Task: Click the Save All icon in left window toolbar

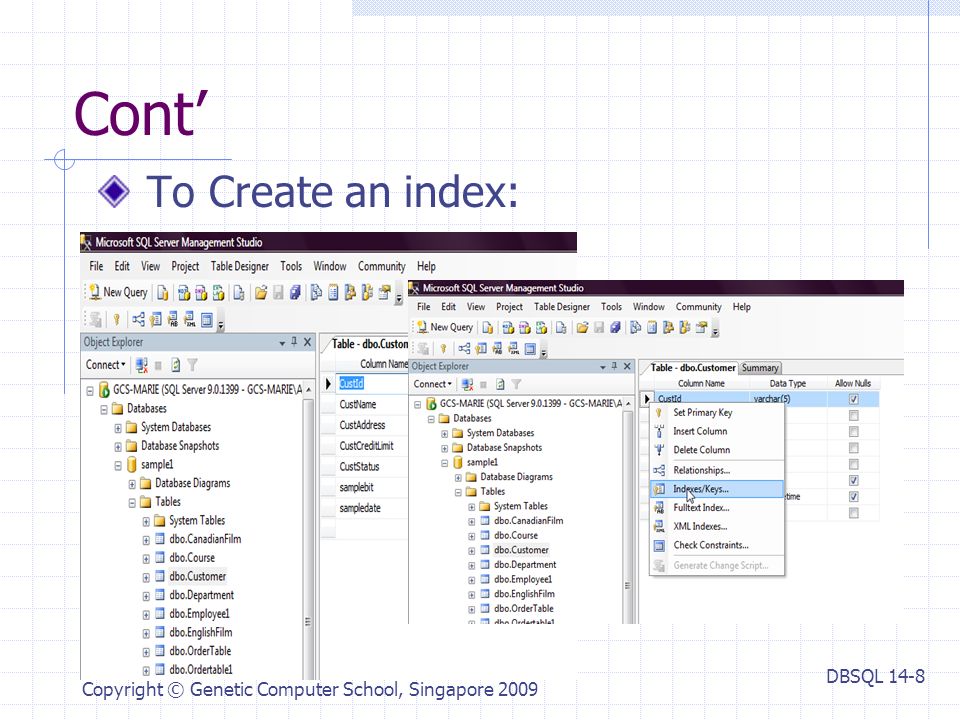Action: pyautogui.click(x=295, y=293)
